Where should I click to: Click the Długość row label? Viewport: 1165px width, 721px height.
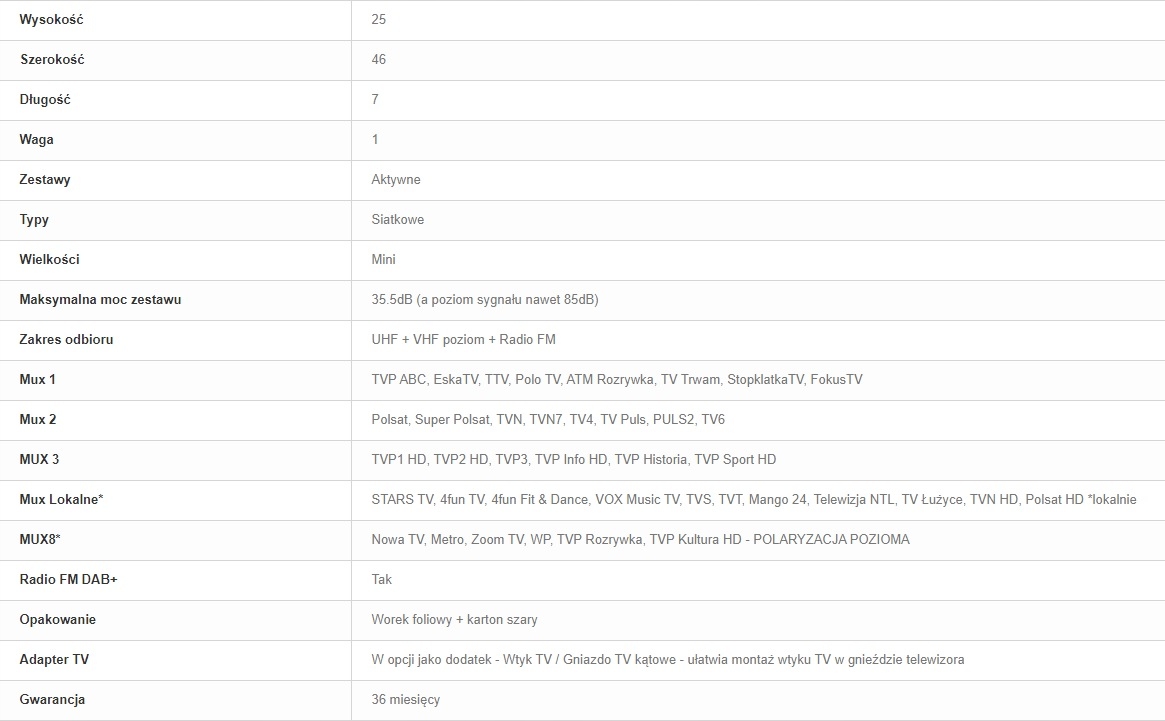45,99
